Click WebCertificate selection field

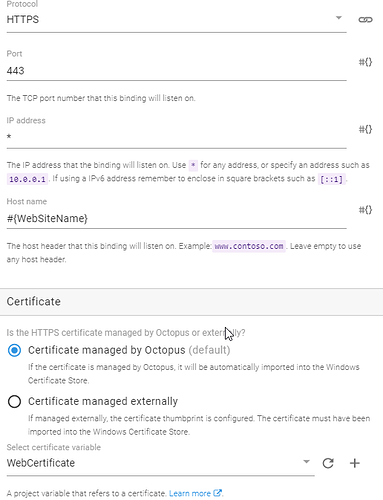tap(161, 463)
